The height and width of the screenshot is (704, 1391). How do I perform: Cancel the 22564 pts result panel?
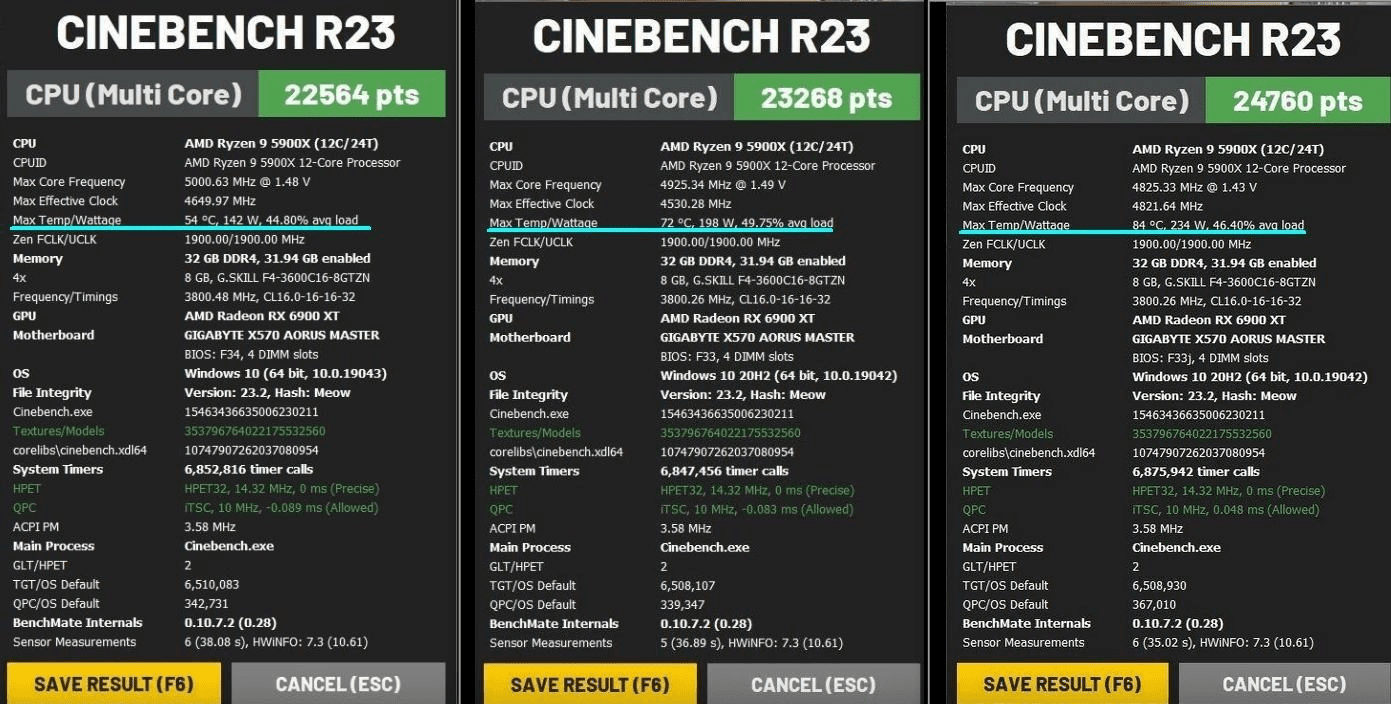[338, 685]
